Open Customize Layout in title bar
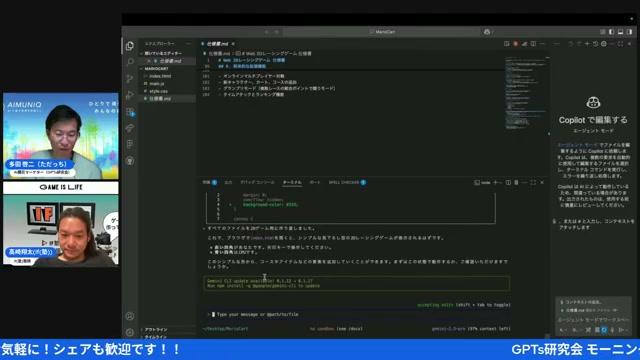 click(x=602, y=32)
